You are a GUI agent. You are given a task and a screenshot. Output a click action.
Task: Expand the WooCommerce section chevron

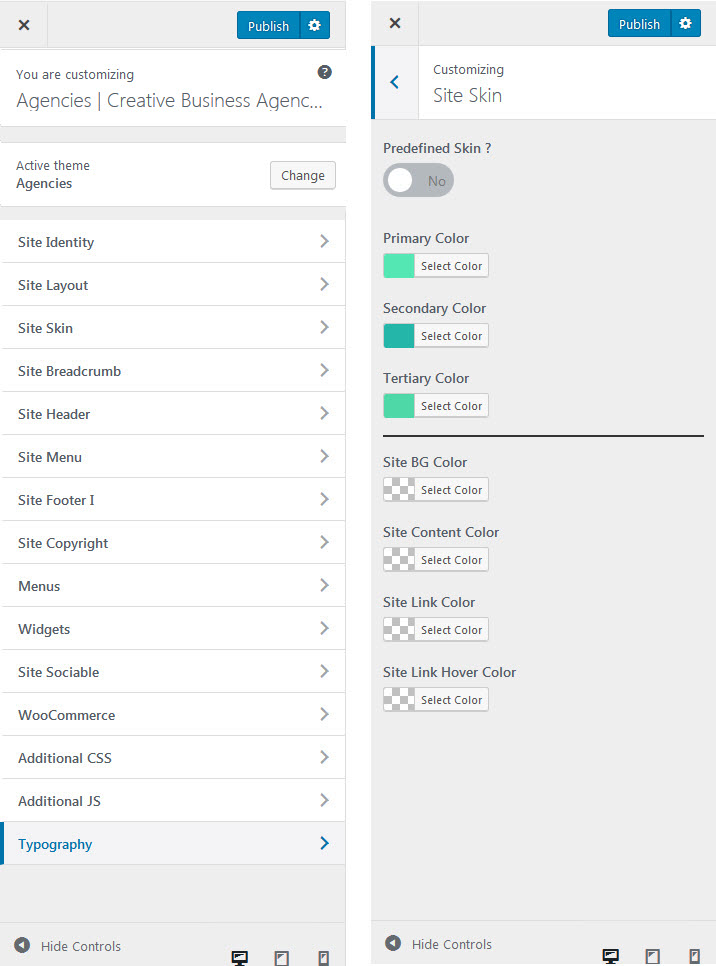tap(324, 715)
